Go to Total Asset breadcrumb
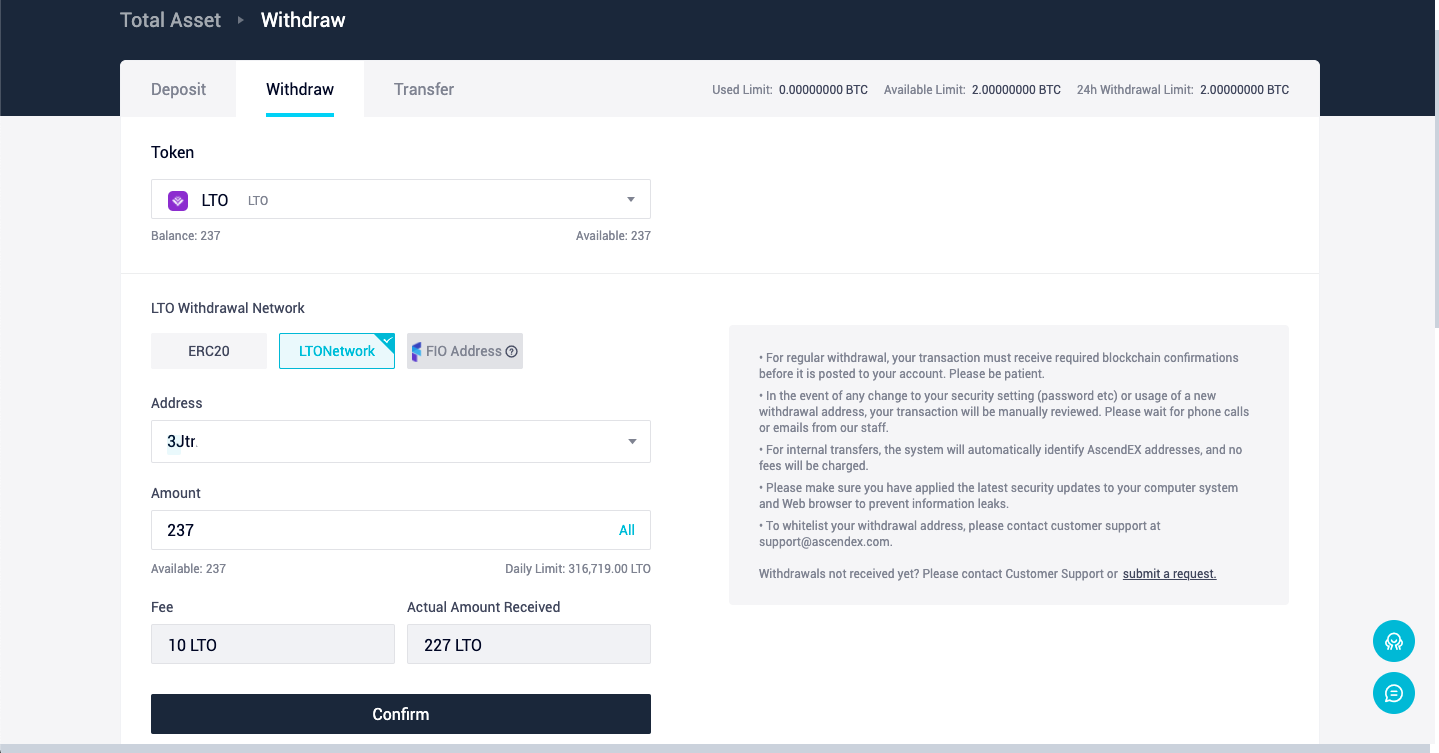 pos(171,20)
